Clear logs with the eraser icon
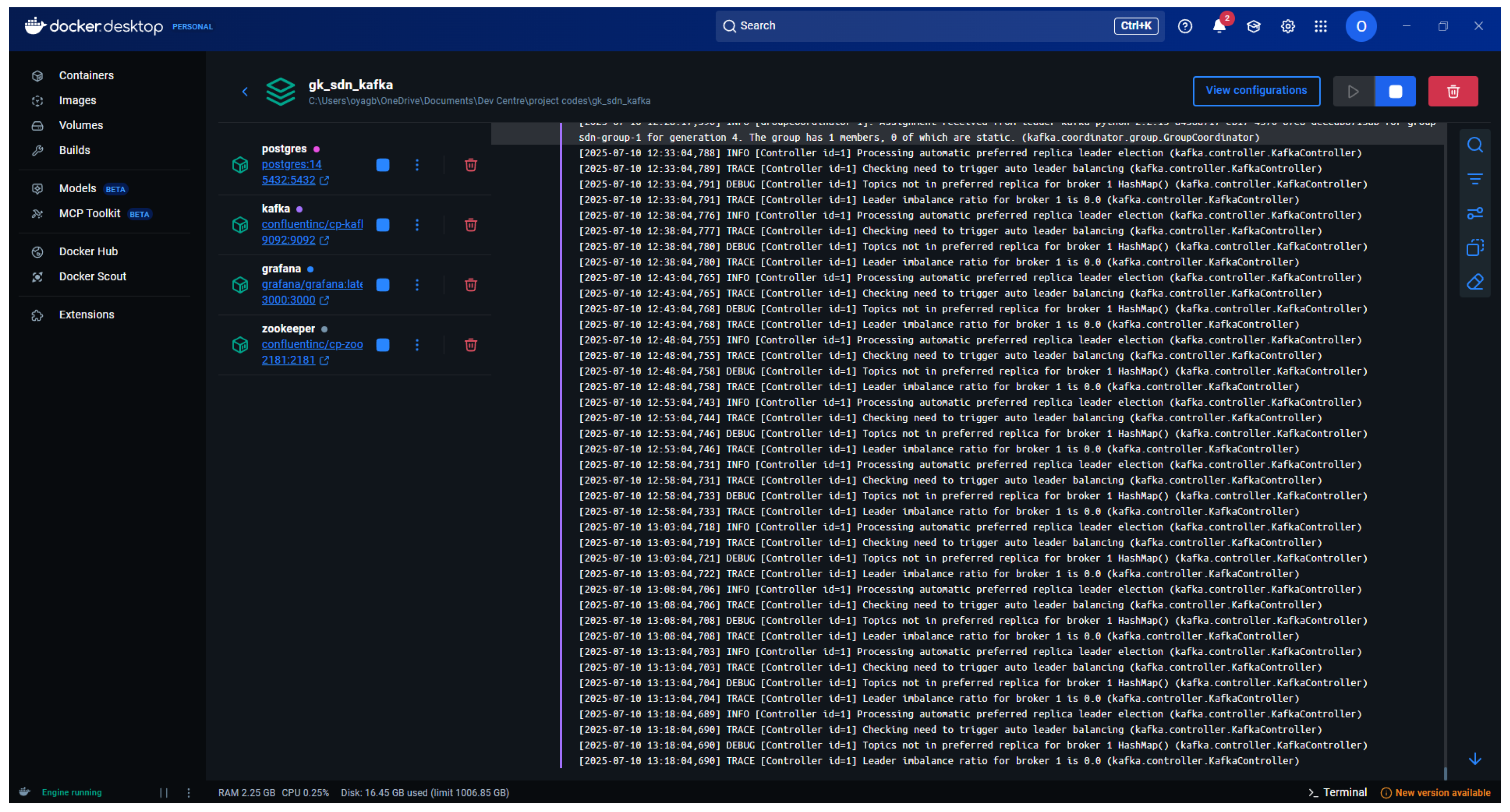The image size is (1510, 812). pos(1475,282)
